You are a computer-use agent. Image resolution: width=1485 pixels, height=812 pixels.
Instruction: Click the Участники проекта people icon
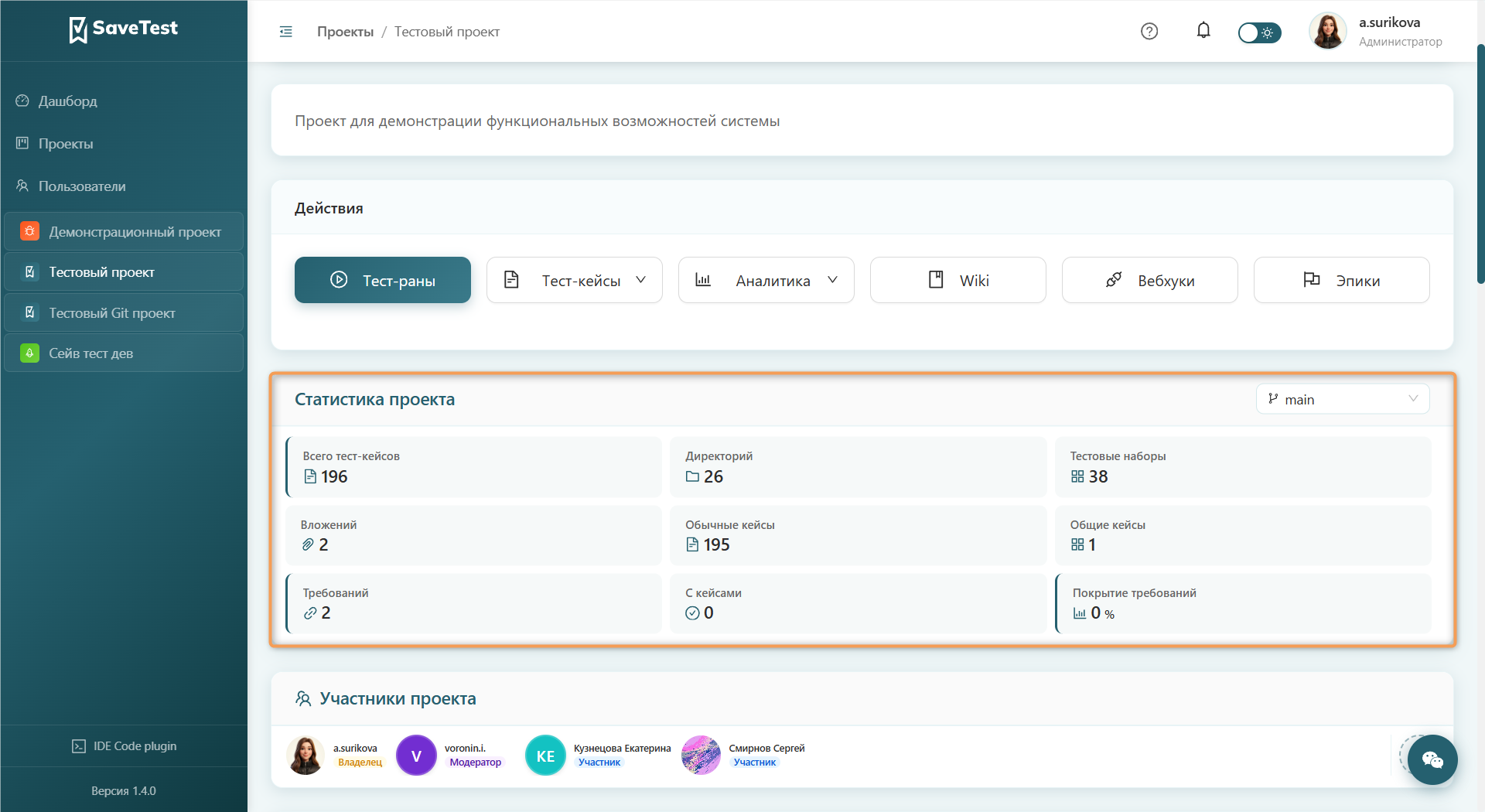[303, 698]
